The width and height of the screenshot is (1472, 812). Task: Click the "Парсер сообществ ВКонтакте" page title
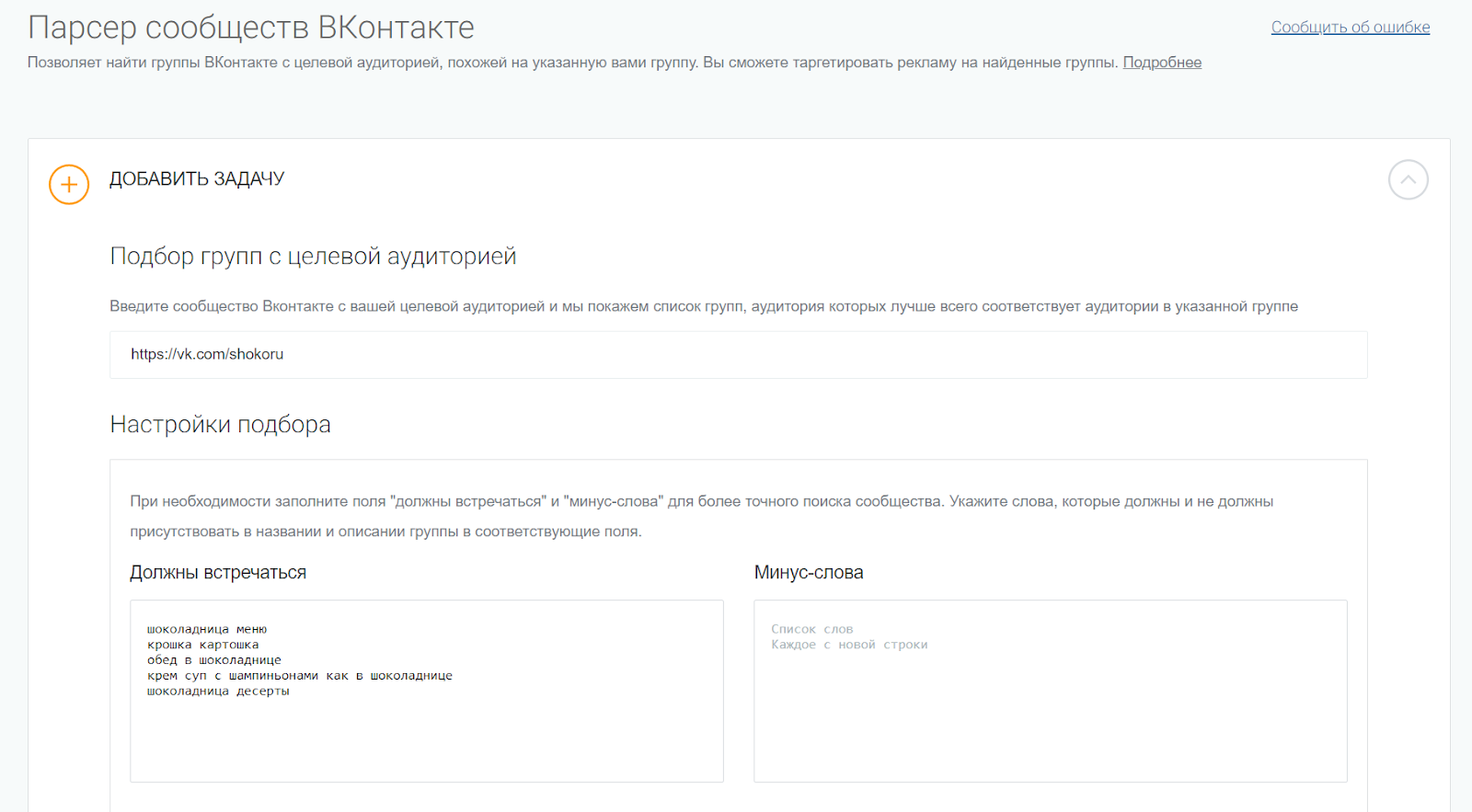coord(251,28)
